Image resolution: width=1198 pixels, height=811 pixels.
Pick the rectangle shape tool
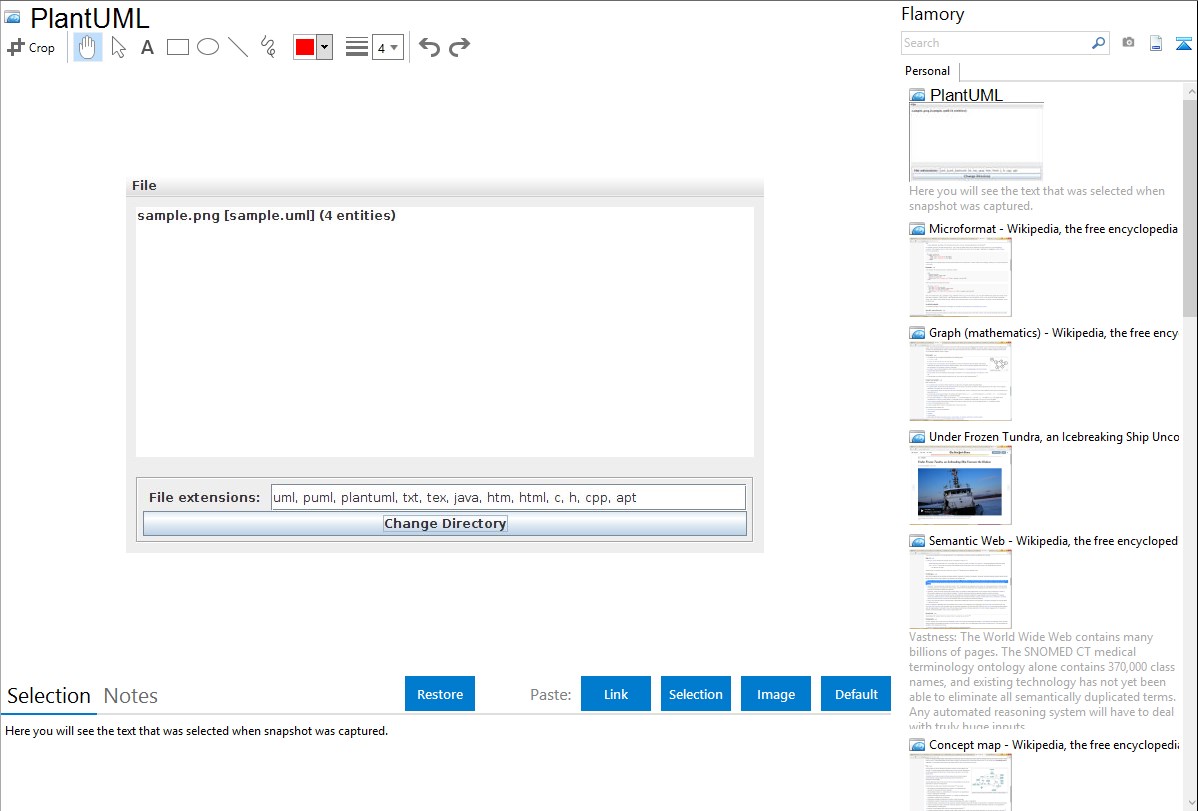178,47
